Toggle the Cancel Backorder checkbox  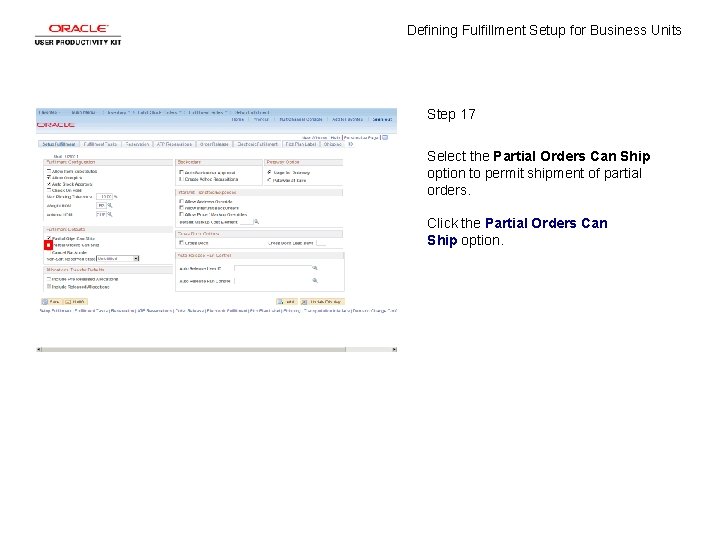[x=49, y=252]
